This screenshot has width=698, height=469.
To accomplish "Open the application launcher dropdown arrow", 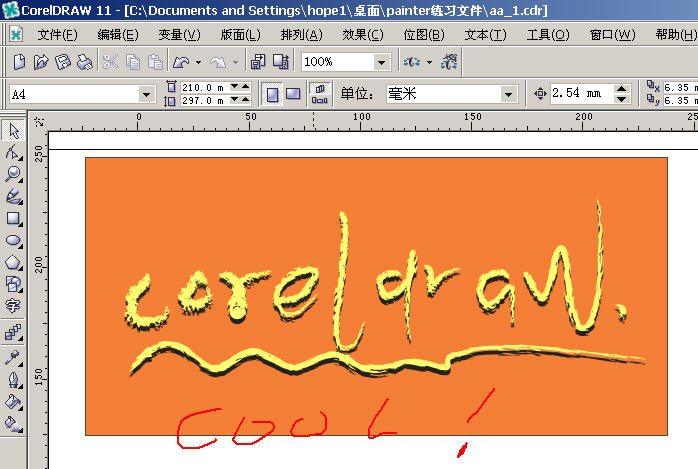I will [429, 62].
